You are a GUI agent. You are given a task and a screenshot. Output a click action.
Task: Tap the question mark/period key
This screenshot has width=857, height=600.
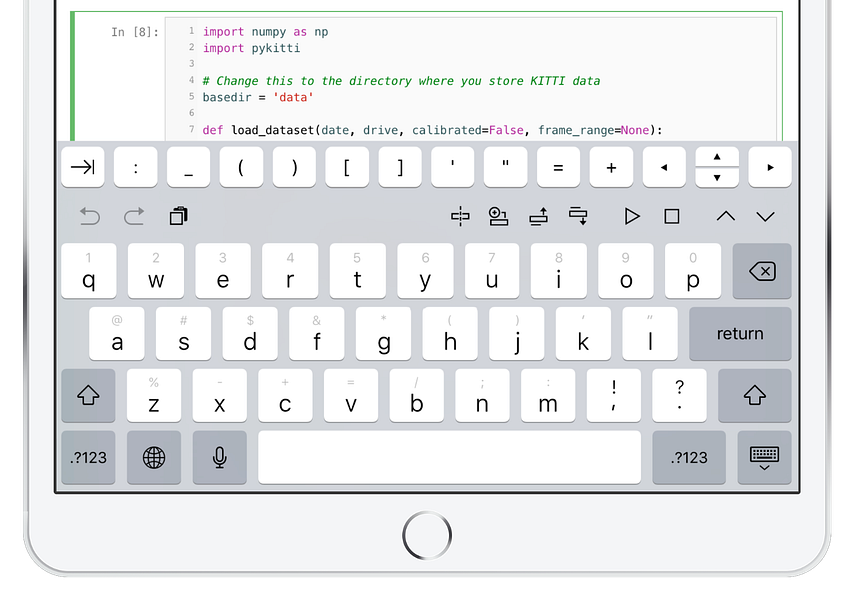coord(679,396)
